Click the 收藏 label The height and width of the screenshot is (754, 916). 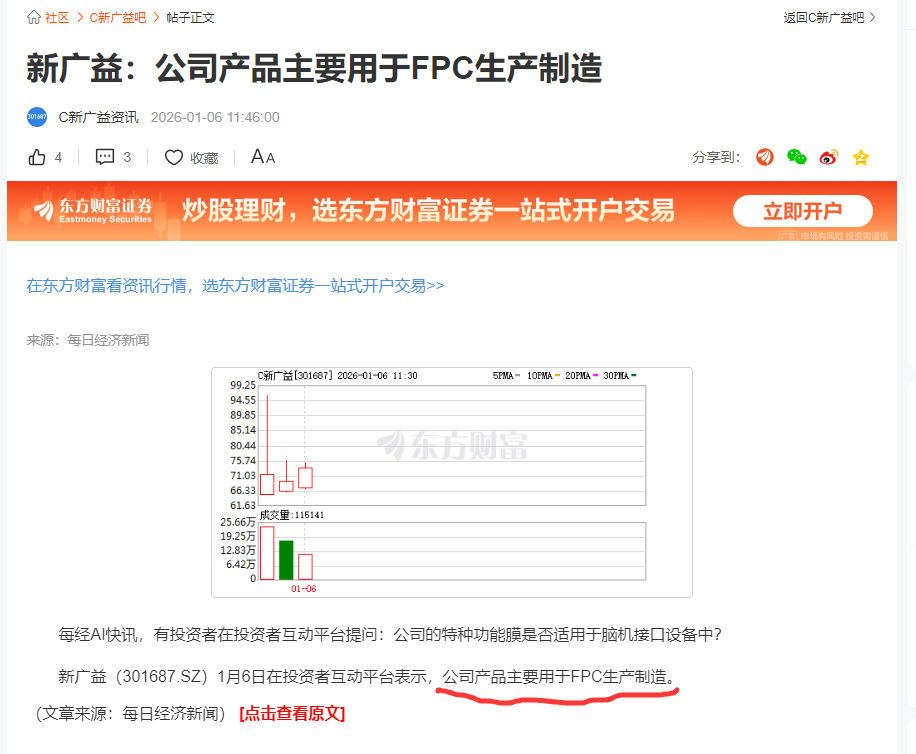pyautogui.click(x=204, y=158)
